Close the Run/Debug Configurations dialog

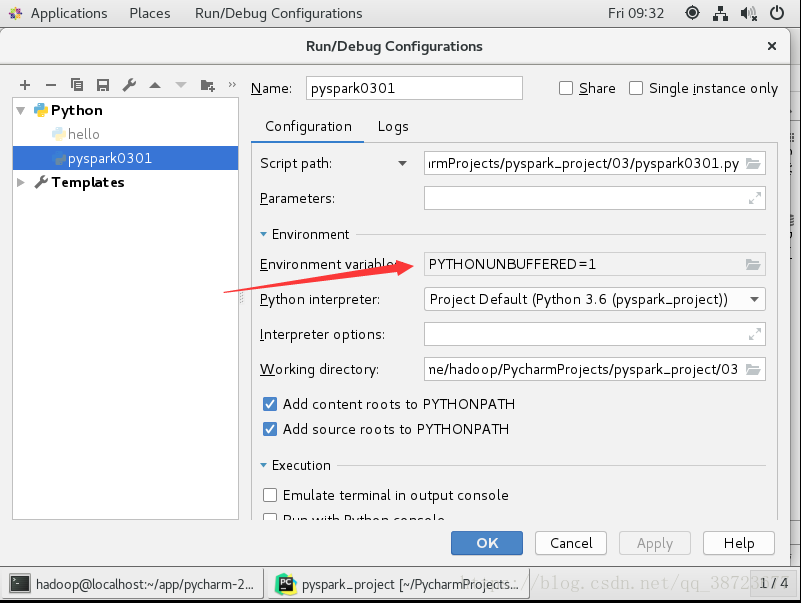(x=772, y=46)
